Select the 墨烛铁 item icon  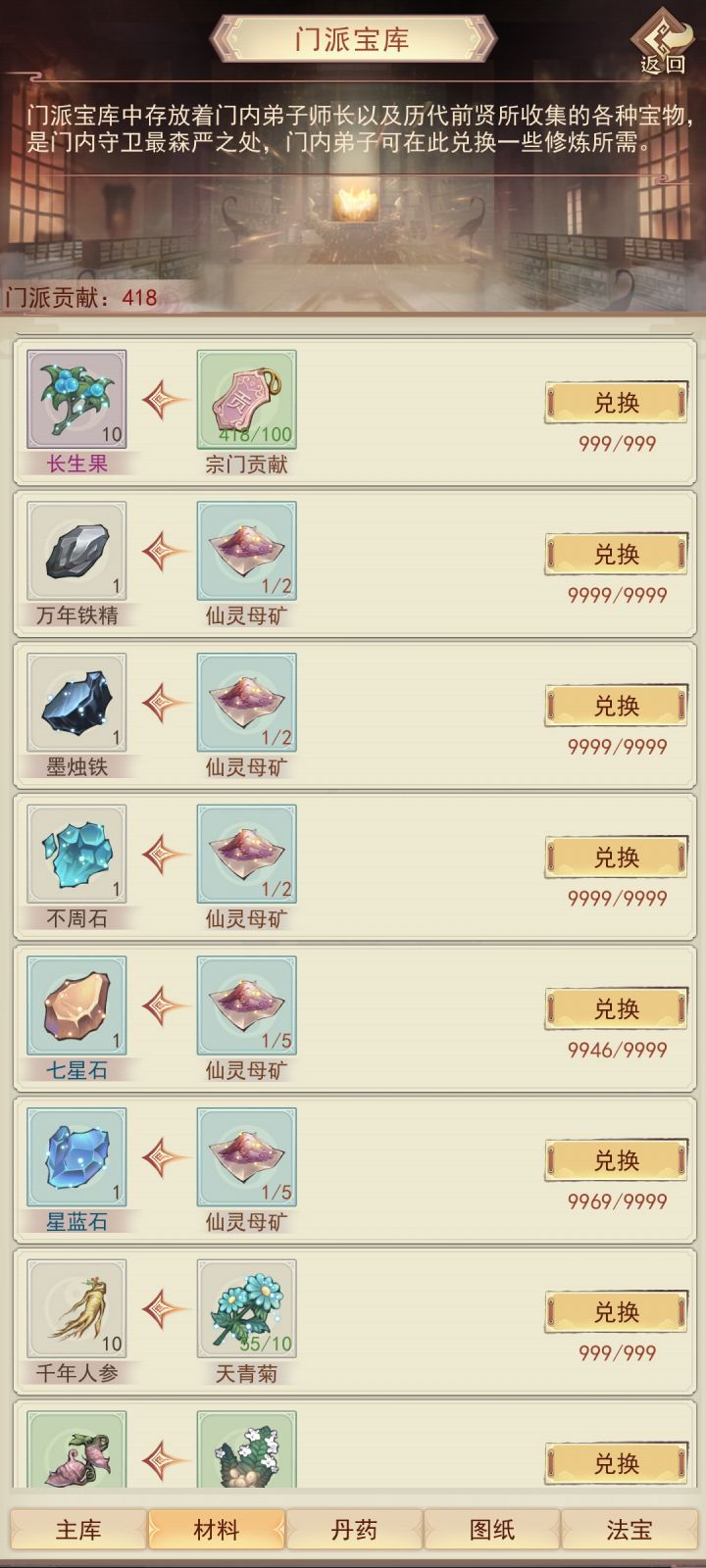pyautogui.click(x=76, y=703)
